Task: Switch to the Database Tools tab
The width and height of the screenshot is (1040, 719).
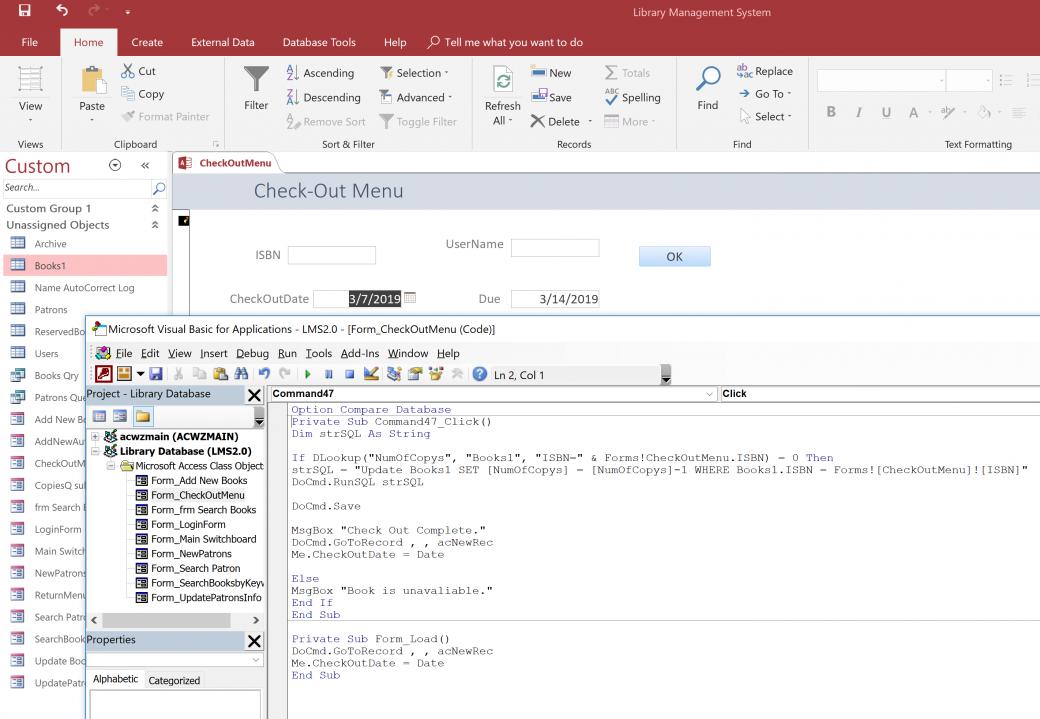Action: tap(319, 42)
